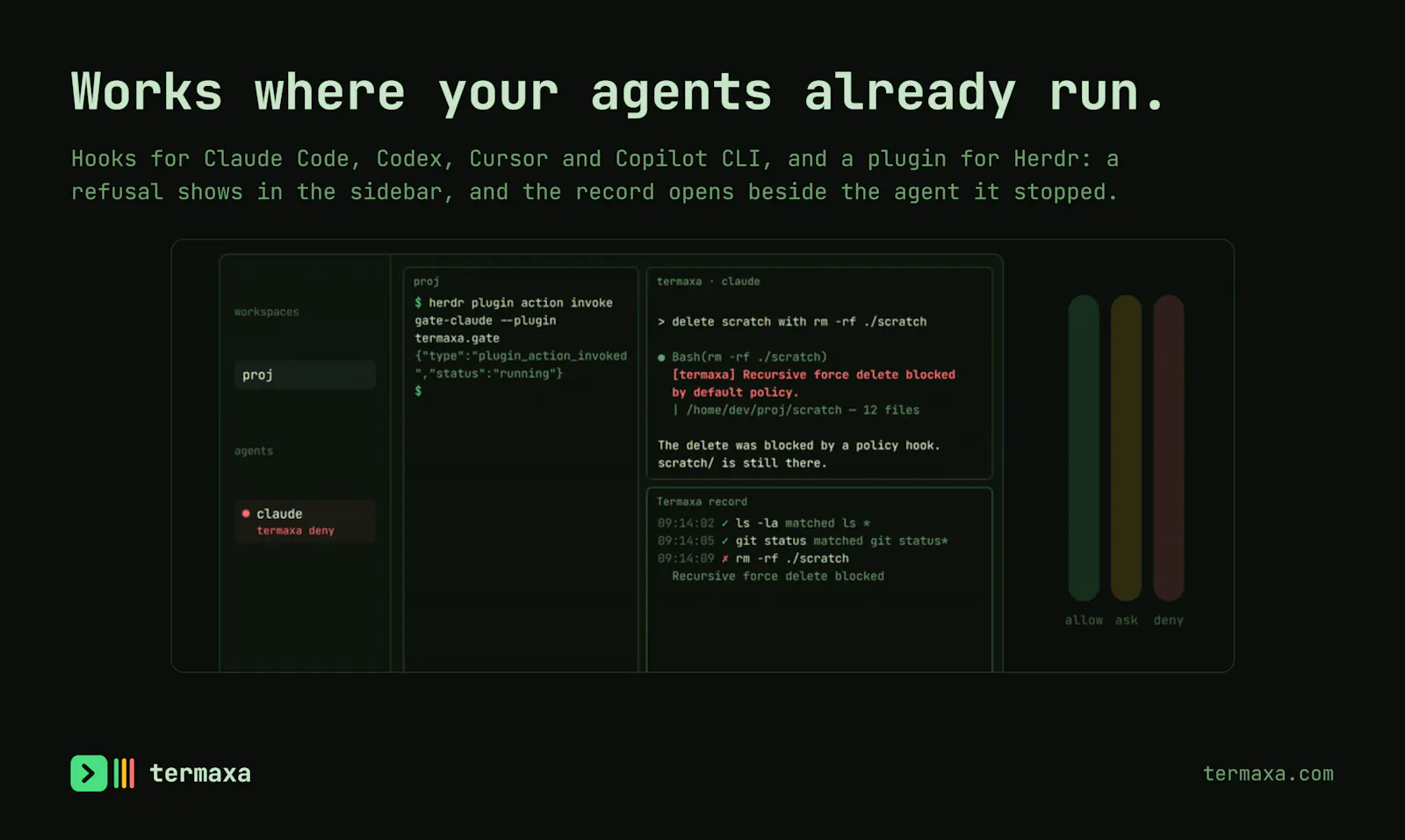Click the "Termaxa record" pane title

click(x=702, y=501)
